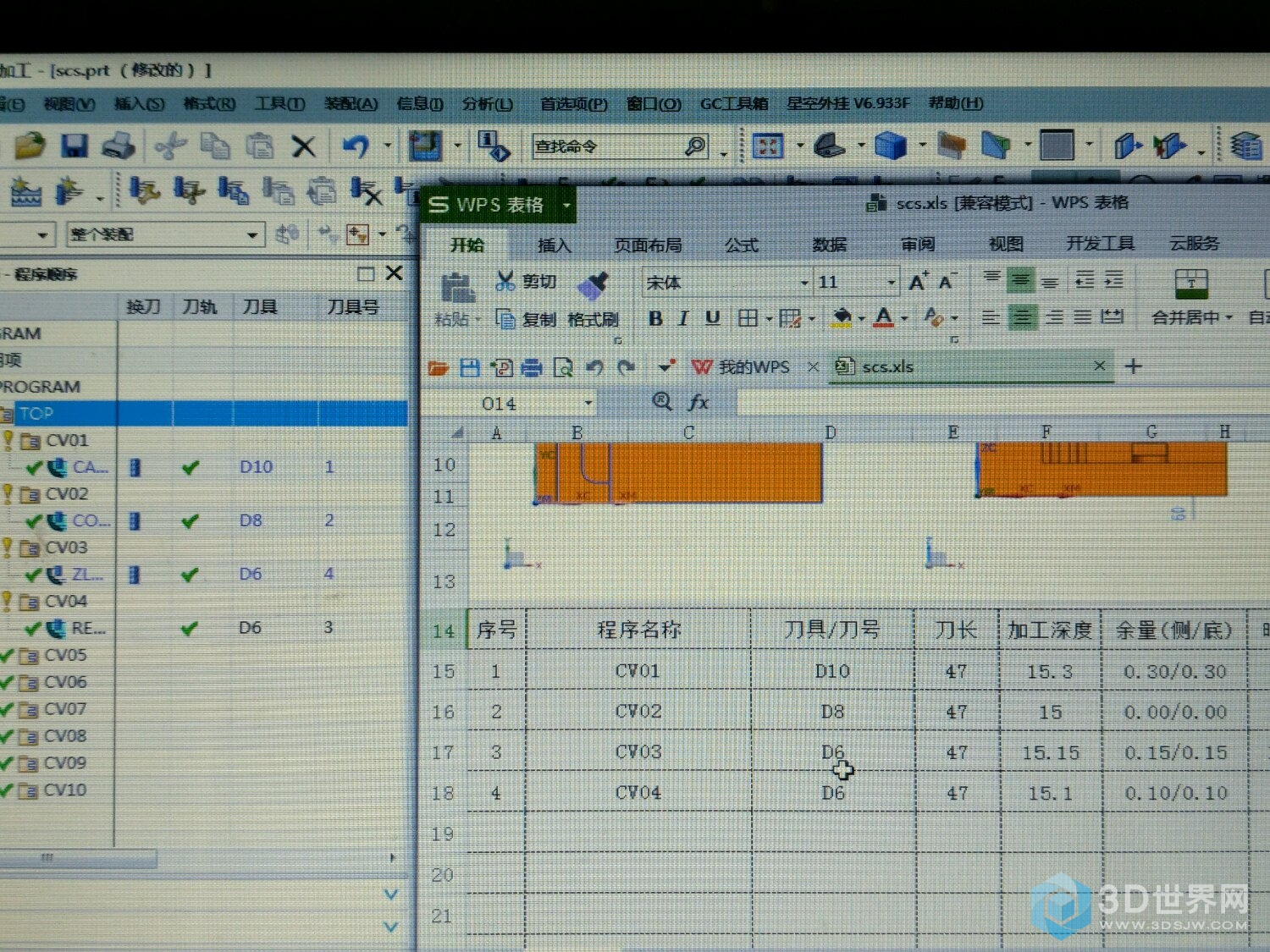Click the zoom magnifier beside fx

[x=662, y=402]
